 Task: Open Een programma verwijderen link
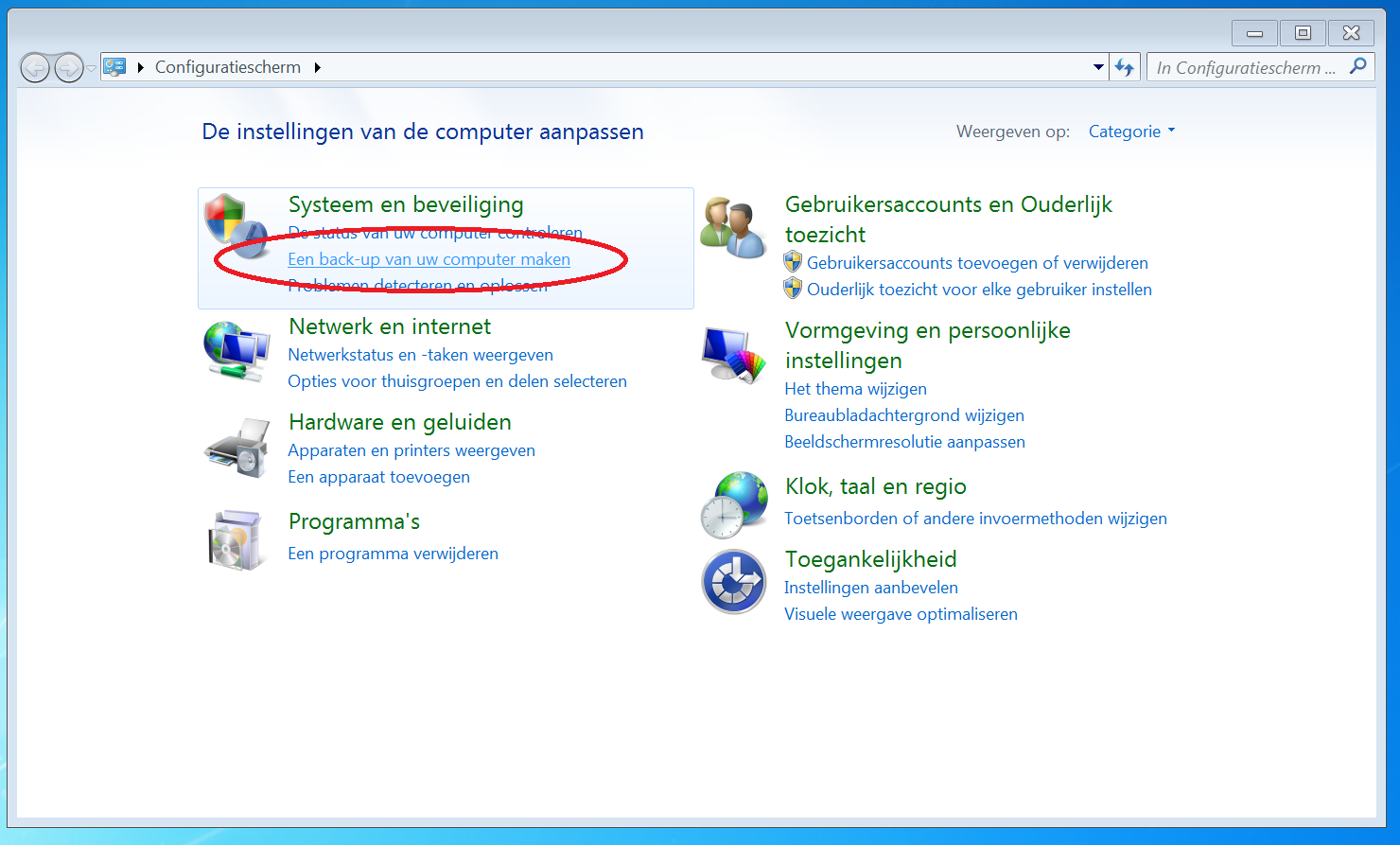pyautogui.click(x=393, y=554)
